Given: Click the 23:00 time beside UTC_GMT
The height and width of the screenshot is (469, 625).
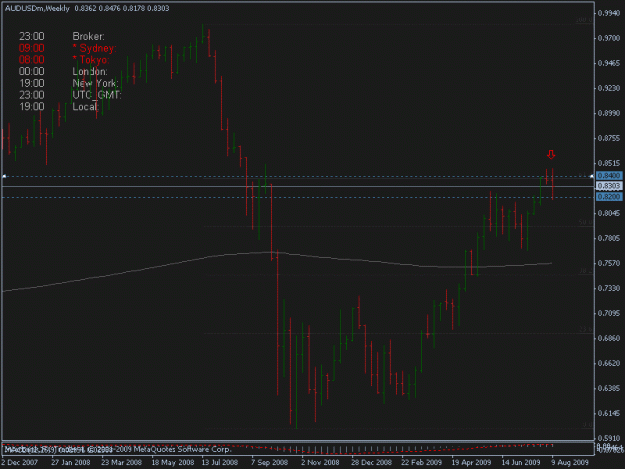Looking at the screenshot, I should [x=31, y=95].
